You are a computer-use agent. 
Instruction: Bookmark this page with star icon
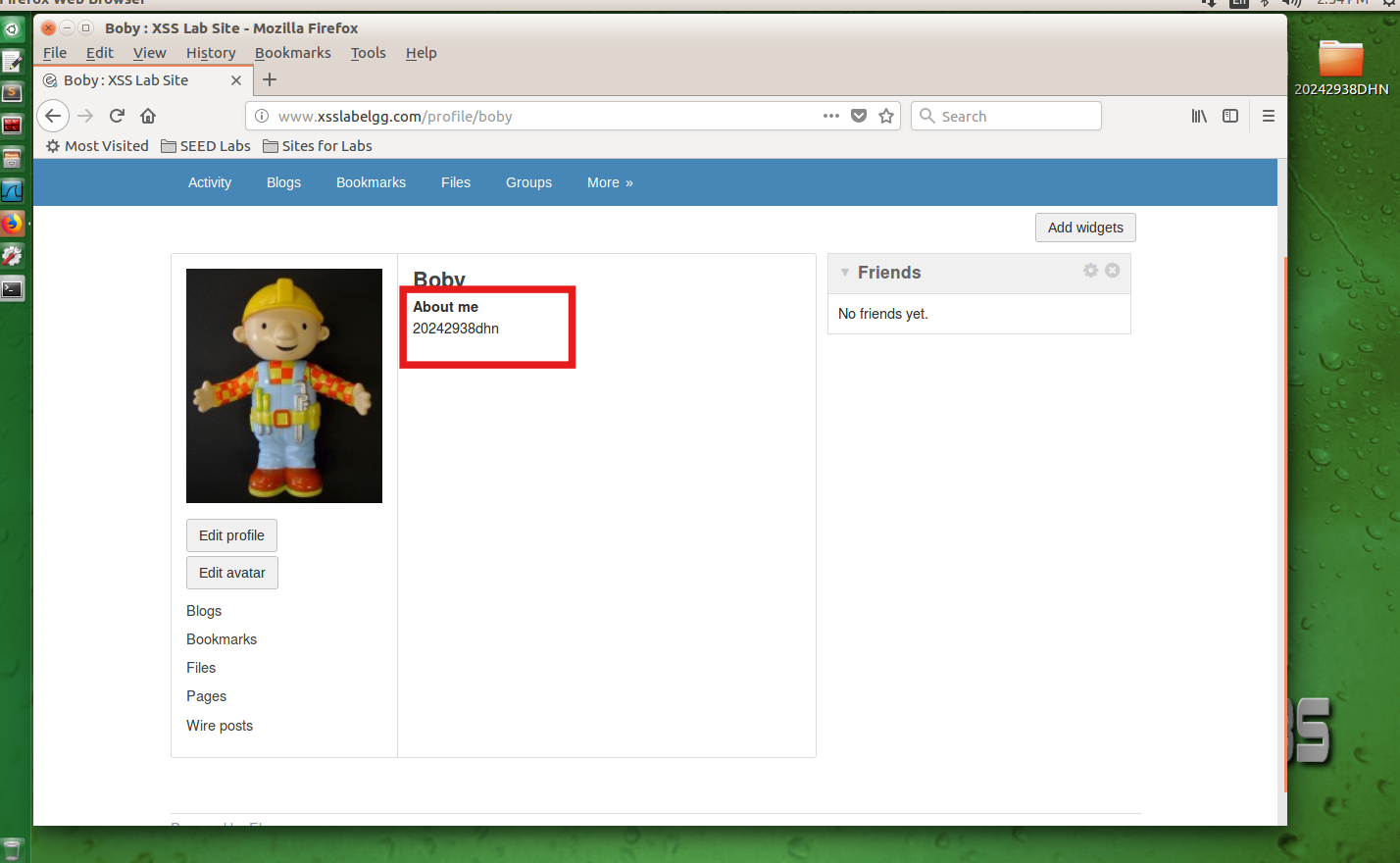click(x=886, y=116)
